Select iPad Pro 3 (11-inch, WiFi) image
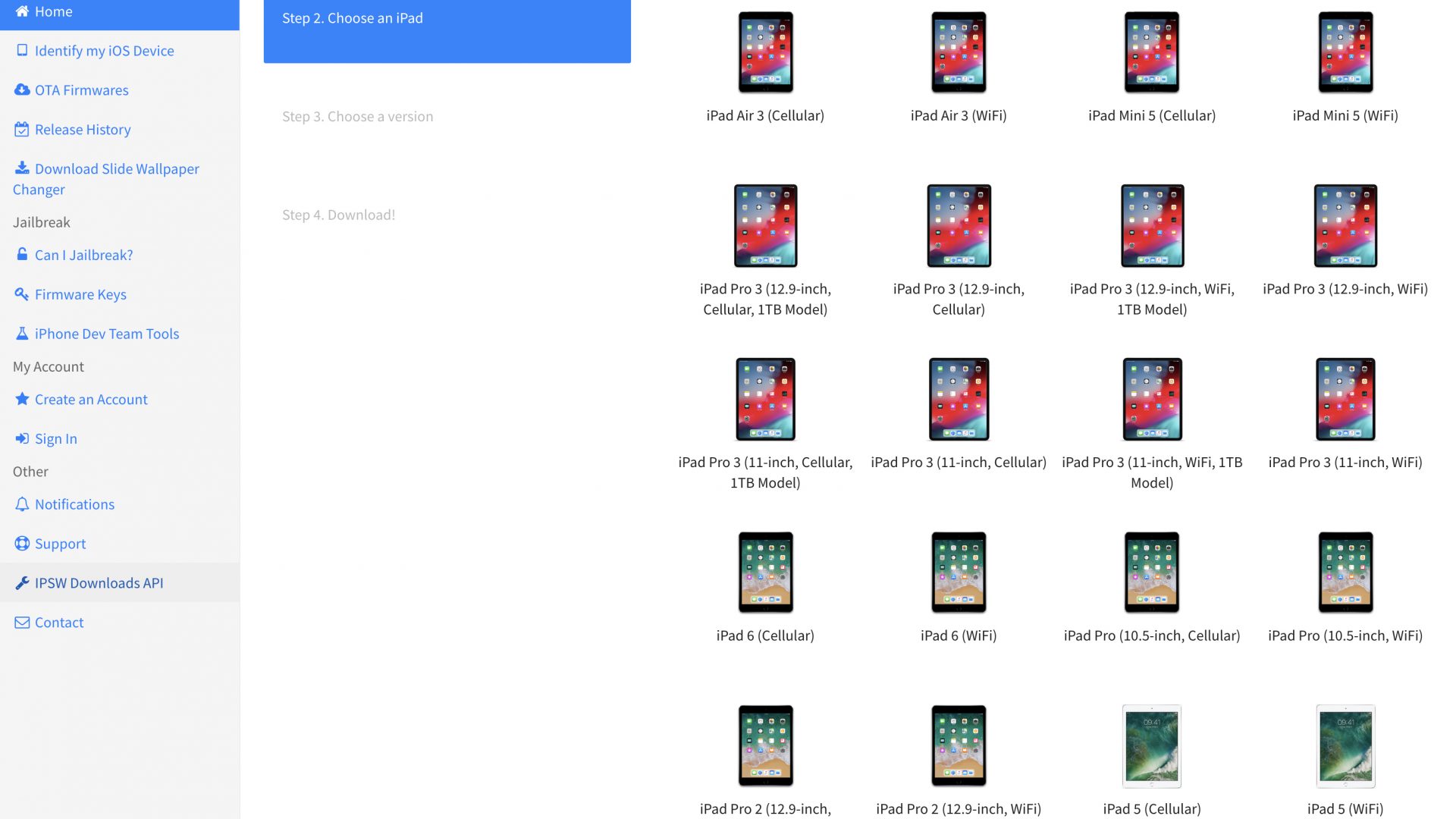 (1345, 400)
